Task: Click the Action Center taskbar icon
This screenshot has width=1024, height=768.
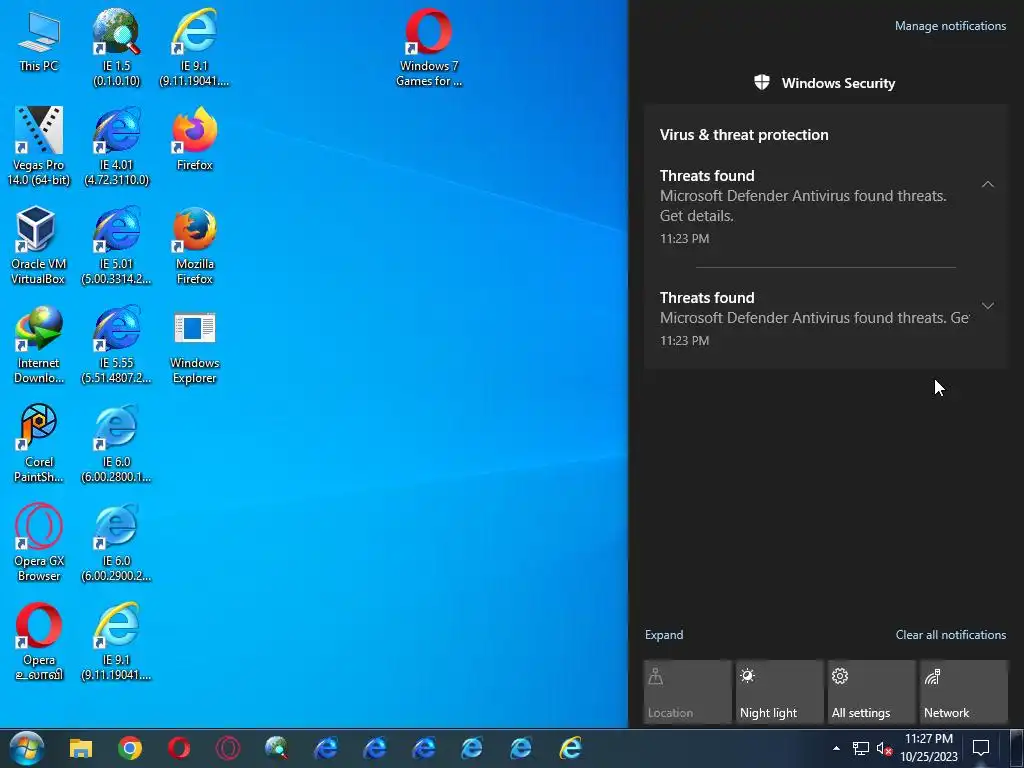Action: tap(981, 748)
